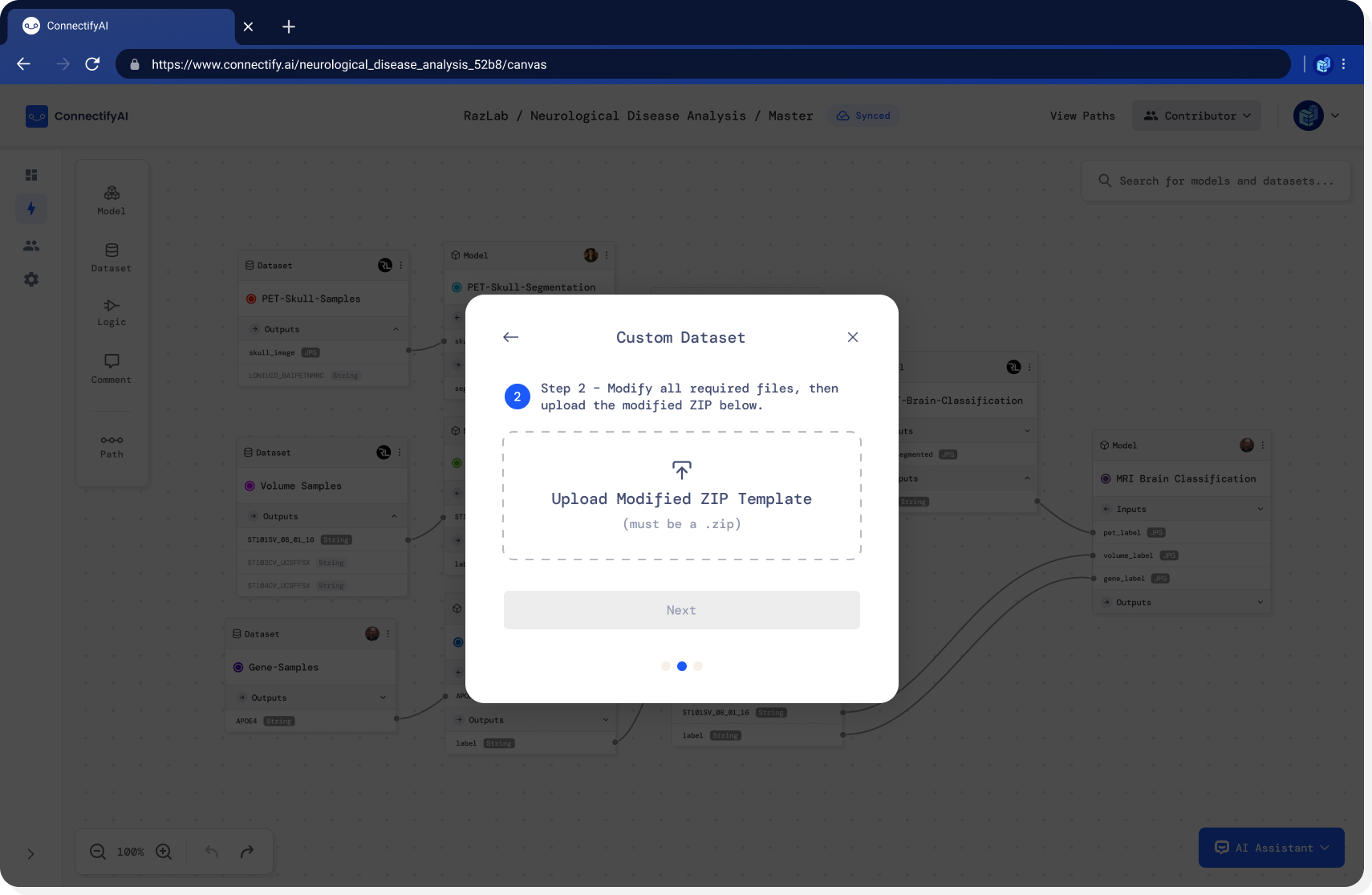
Task: Close the ConnectifyAI browser tab
Action: point(248,26)
